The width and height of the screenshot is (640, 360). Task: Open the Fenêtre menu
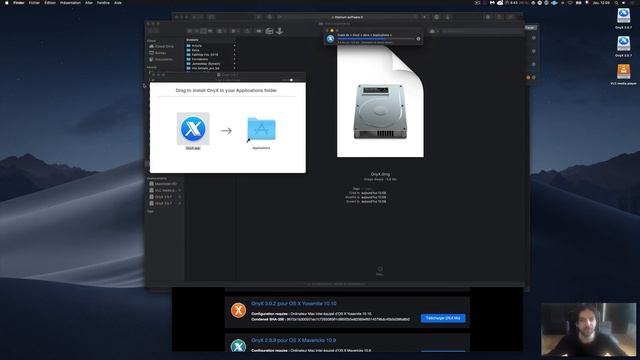click(x=103, y=2)
